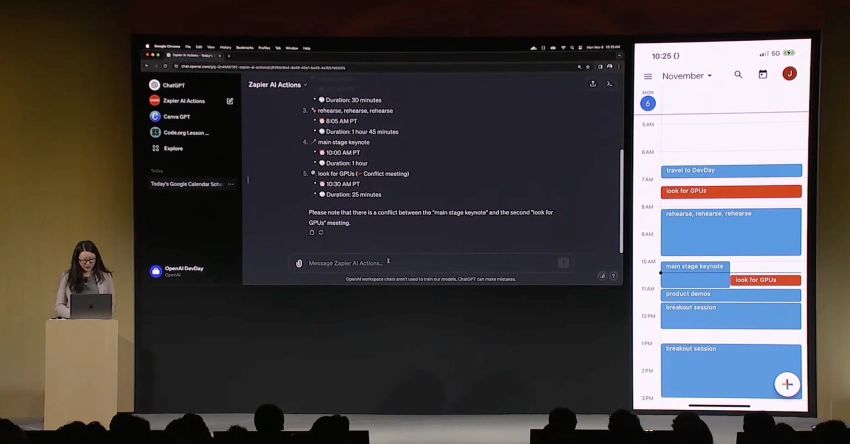The image size is (850, 444).
Task: Tap the calendar search magnifier on phone
Action: (738, 74)
